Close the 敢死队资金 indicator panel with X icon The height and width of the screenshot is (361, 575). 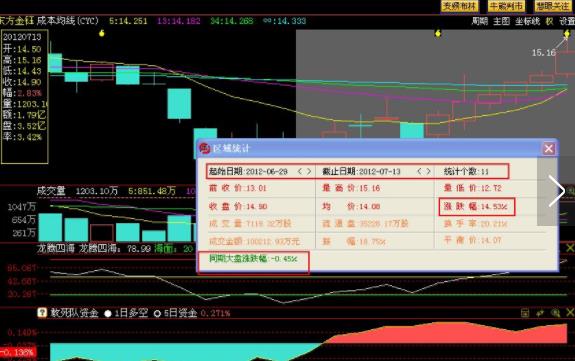tap(570, 313)
